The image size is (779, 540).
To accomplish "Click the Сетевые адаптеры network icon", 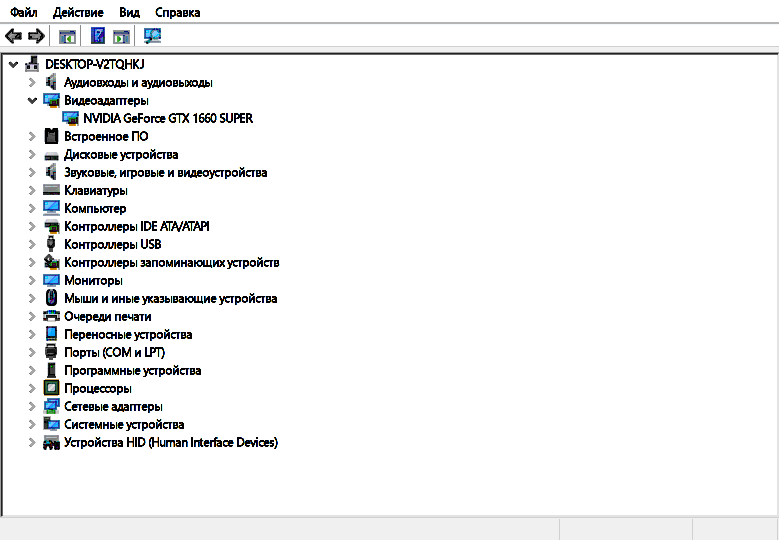I will click(x=52, y=406).
